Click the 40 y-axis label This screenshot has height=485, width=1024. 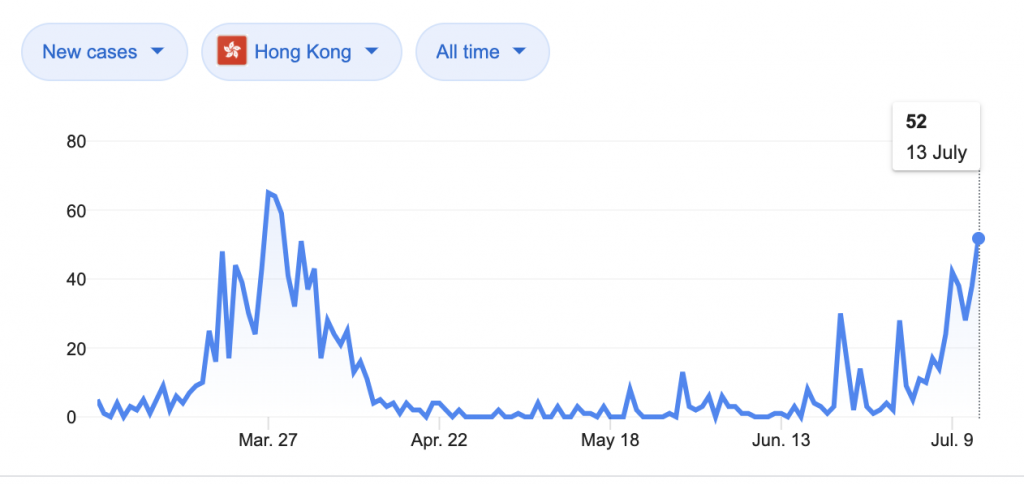tap(76, 279)
